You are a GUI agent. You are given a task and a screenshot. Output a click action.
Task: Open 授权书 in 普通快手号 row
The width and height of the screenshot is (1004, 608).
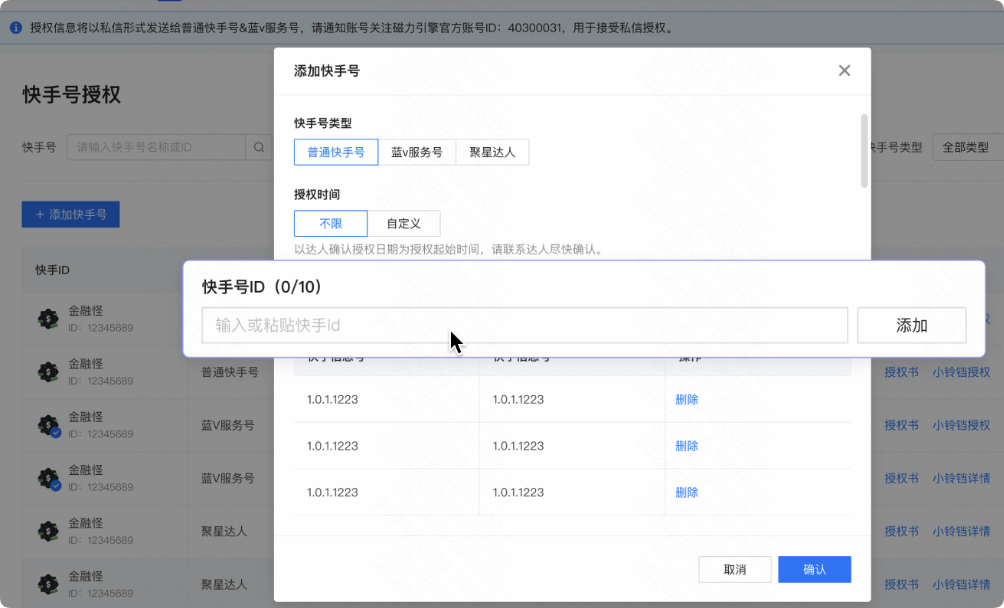click(x=902, y=372)
